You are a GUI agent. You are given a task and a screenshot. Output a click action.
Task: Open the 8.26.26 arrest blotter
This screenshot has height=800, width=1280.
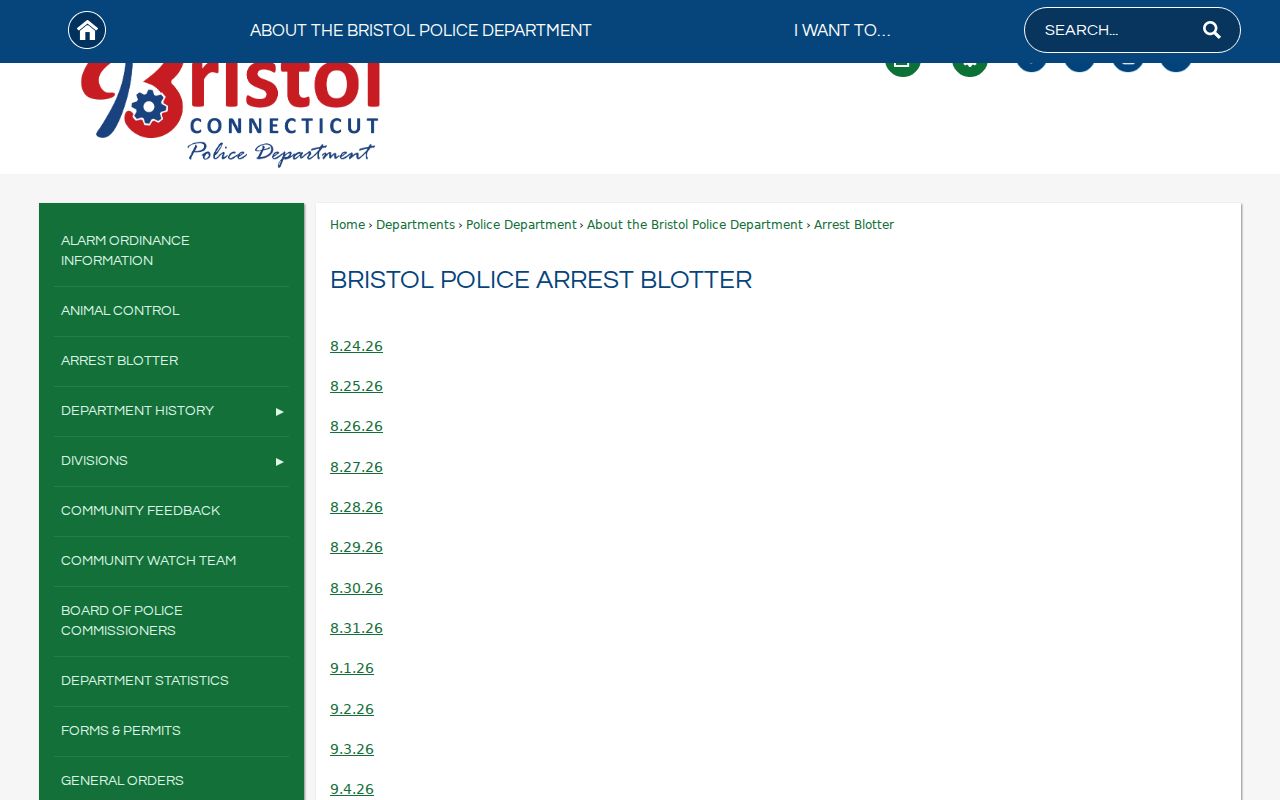(356, 427)
